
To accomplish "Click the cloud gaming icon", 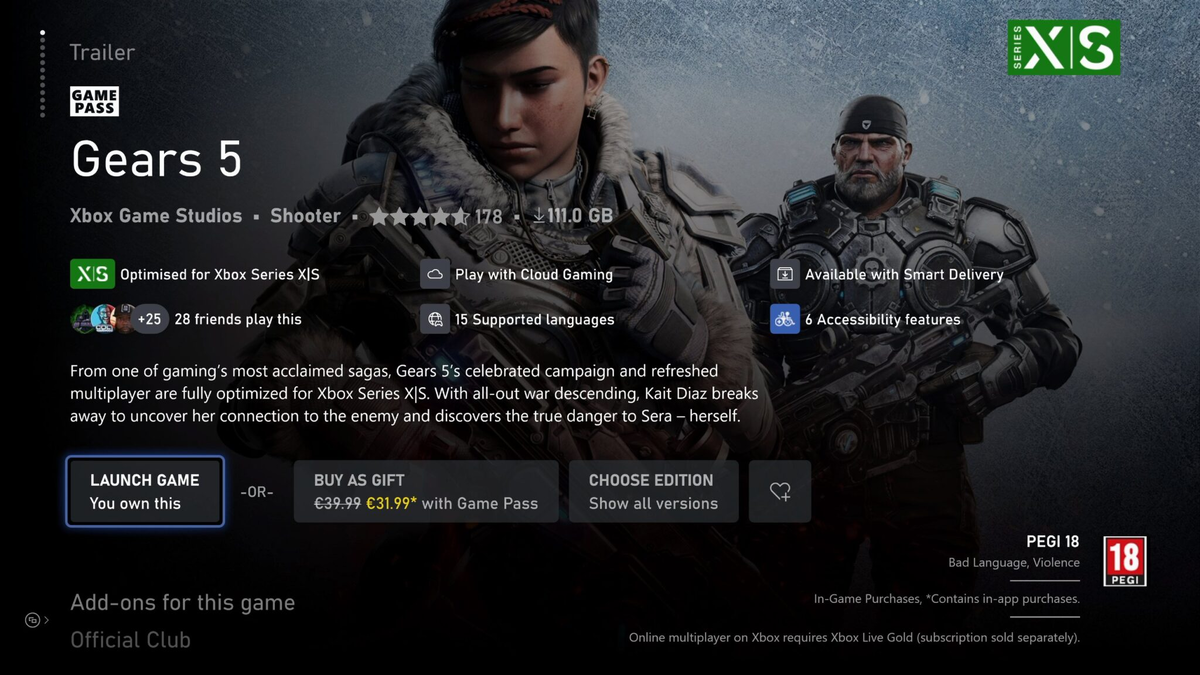I will (x=435, y=273).
